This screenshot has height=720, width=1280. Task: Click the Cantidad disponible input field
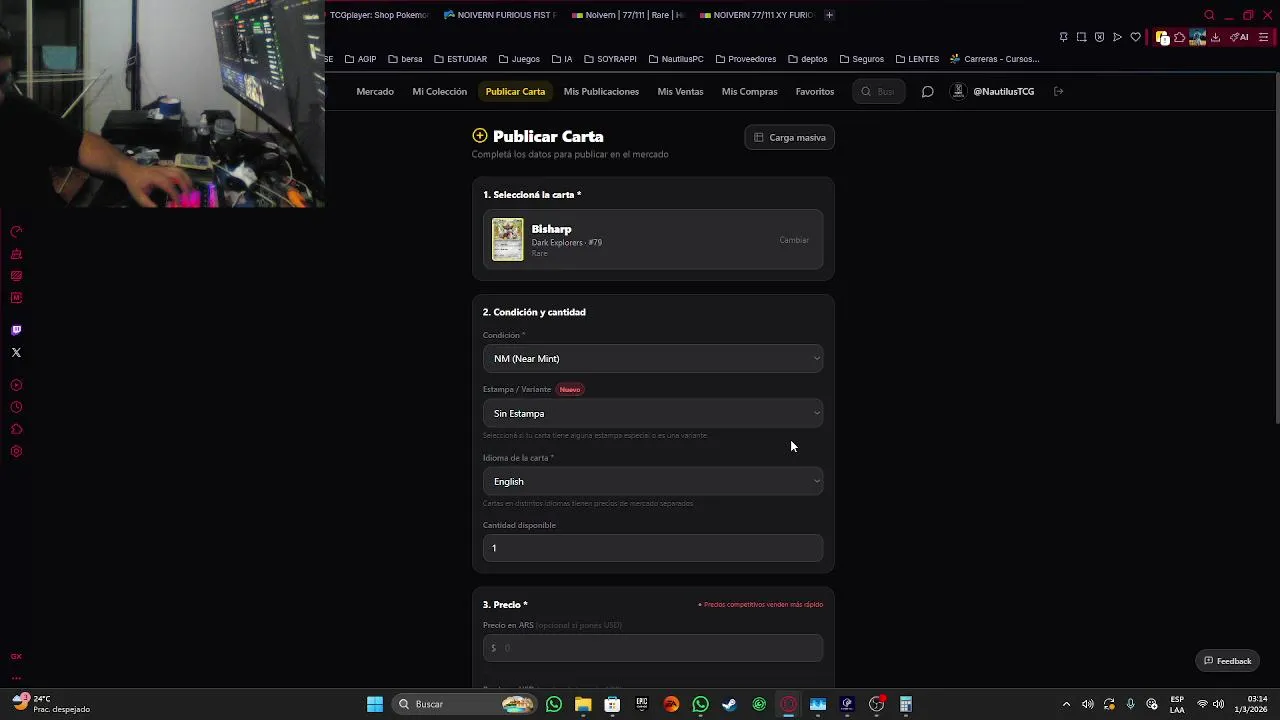653,548
